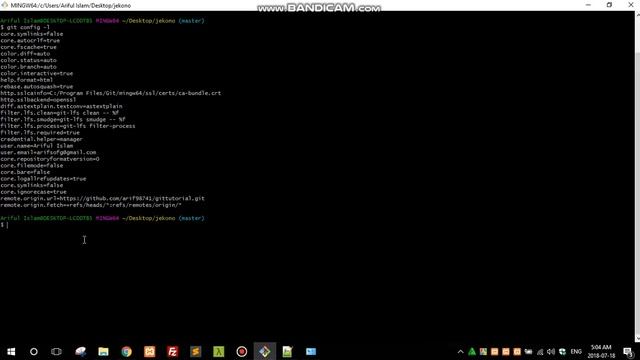Click the 'credential.helper=manager' line
640x360 pixels.
(41, 139)
